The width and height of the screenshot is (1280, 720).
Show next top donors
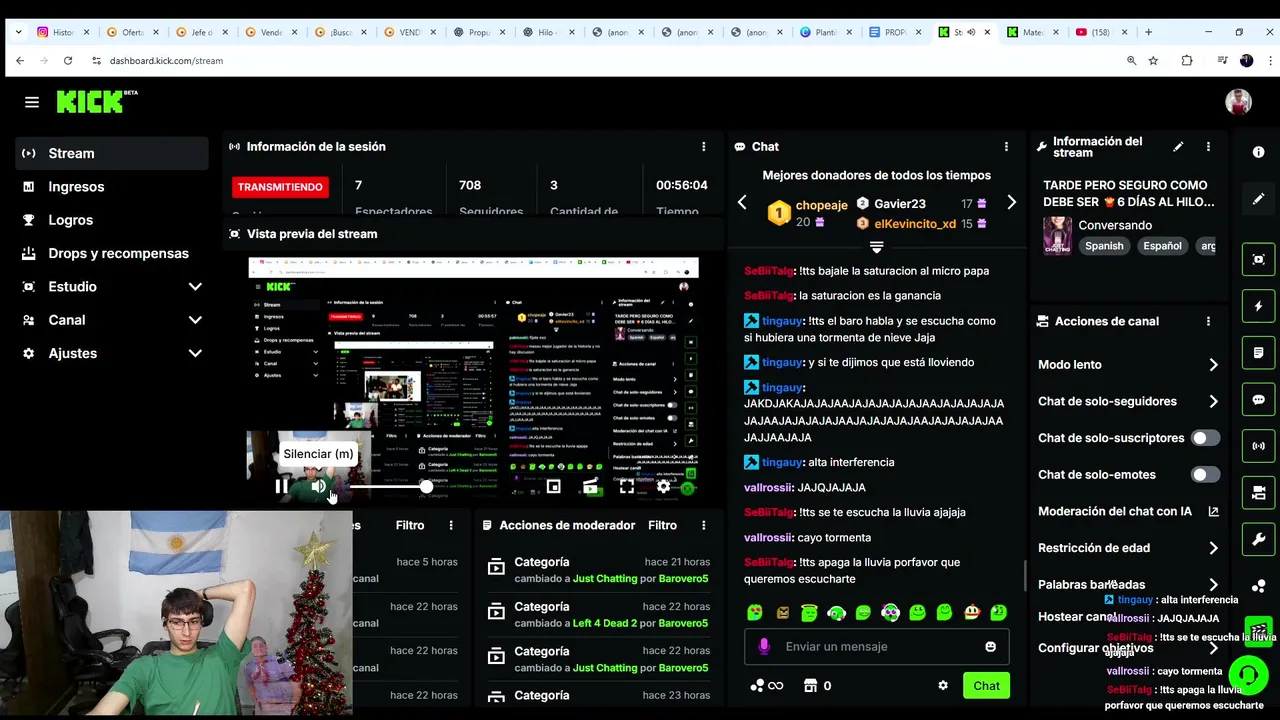(1011, 203)
